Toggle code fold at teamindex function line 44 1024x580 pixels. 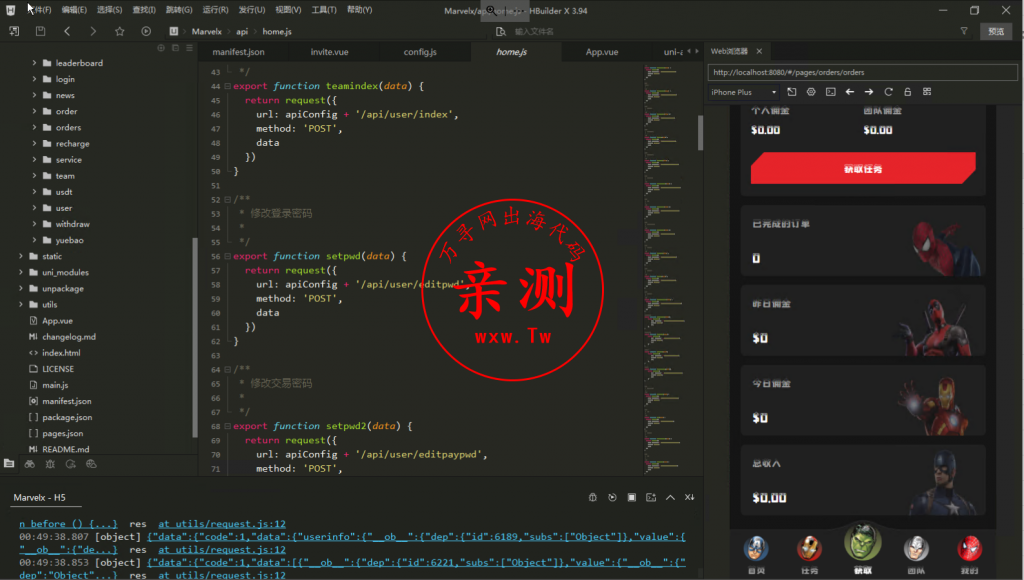pos(227,86)
